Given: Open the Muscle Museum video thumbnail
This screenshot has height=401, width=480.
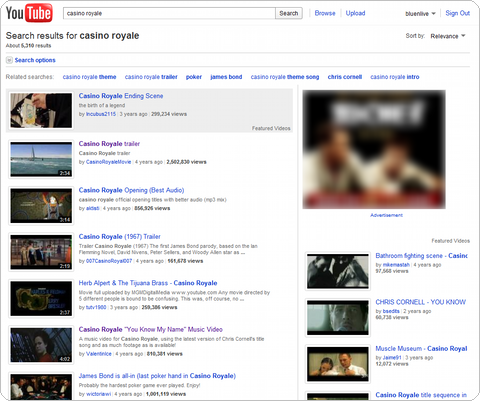Looking at the screenshot, I should tap(338, 364).
